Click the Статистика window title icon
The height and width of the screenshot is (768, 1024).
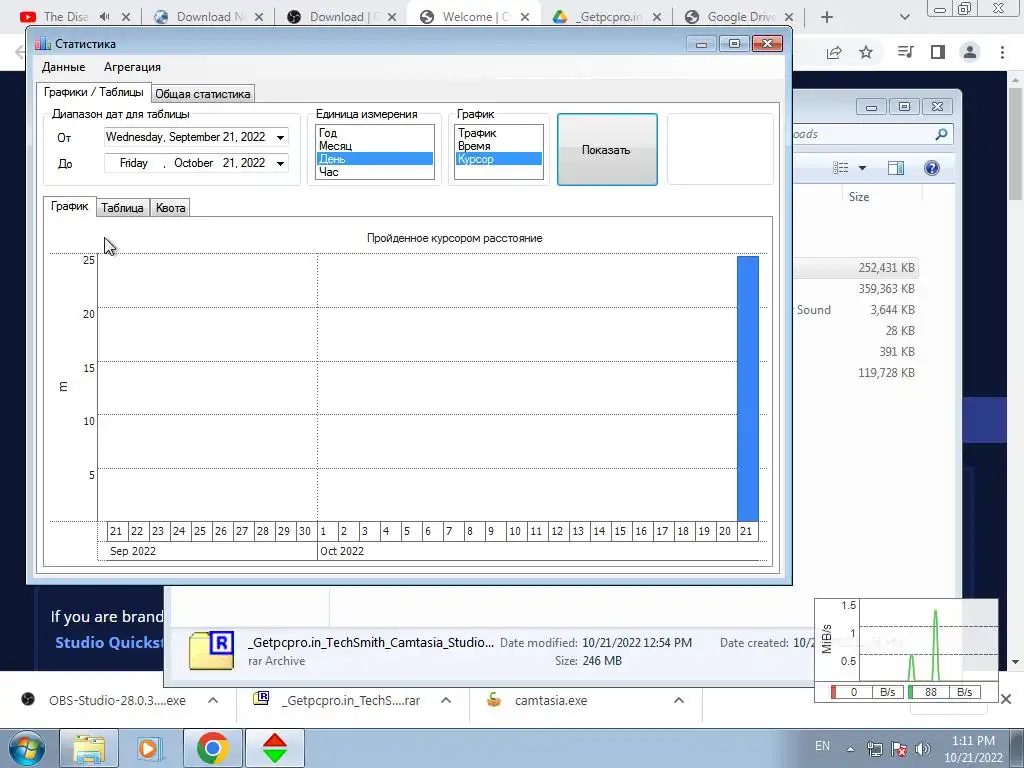42,44
